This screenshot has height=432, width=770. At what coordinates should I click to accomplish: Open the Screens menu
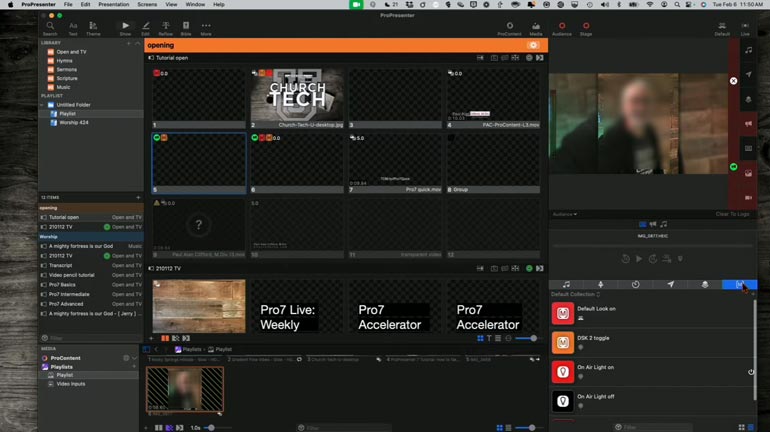[147, 4]
